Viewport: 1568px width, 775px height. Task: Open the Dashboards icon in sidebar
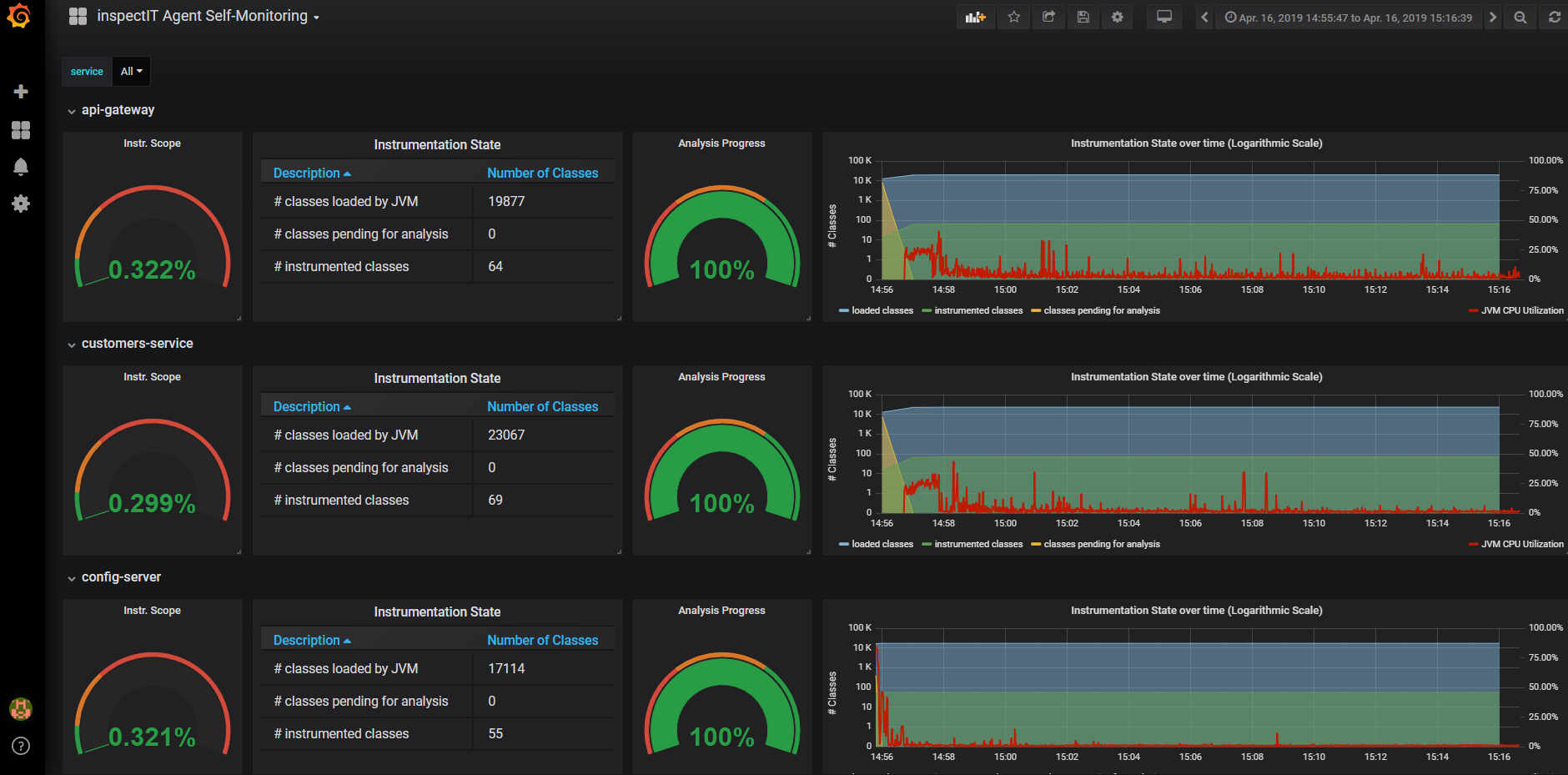[21, 130]
